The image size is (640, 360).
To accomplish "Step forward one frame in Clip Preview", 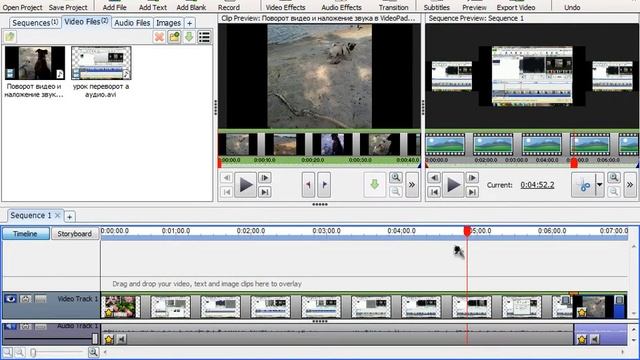I will 264,178.
